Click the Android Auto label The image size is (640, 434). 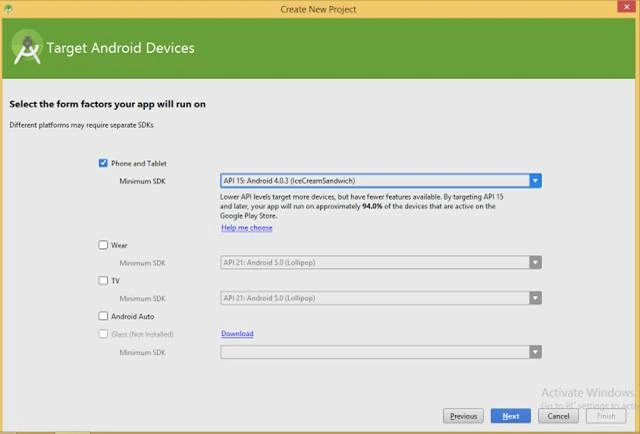(133, 316)
